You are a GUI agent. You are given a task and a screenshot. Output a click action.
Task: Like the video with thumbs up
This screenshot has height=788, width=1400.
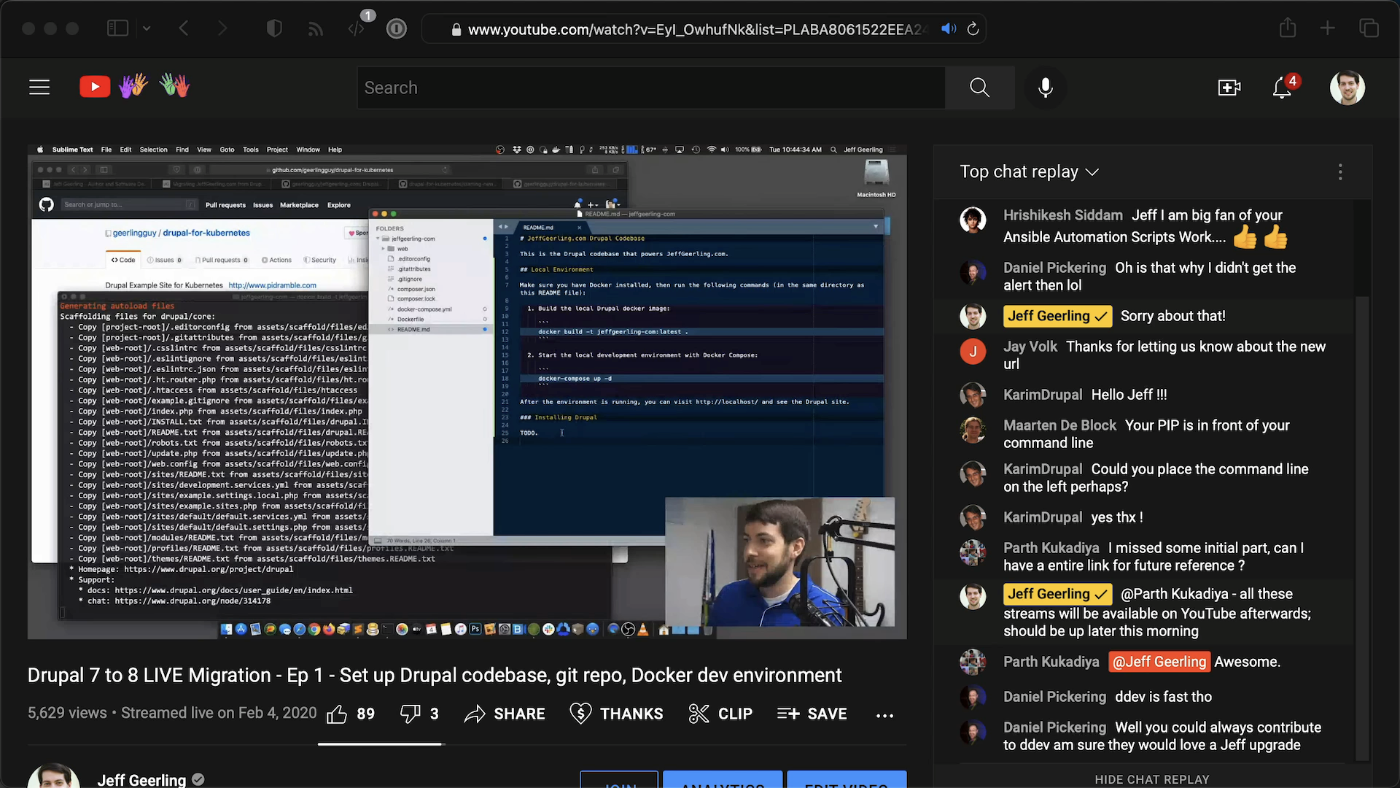[x=351, y=714]
